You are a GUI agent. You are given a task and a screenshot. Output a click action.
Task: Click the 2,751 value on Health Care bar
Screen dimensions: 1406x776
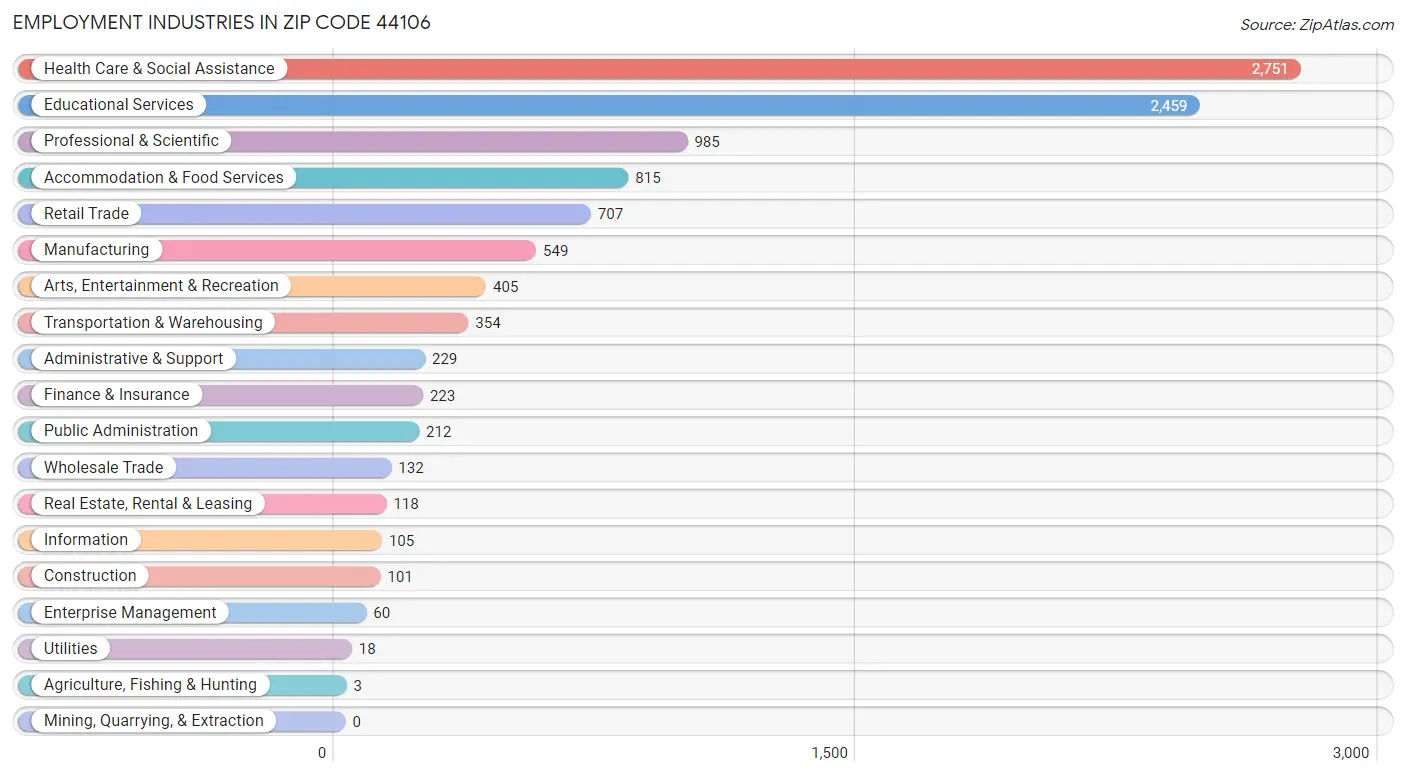(1269, 69)
